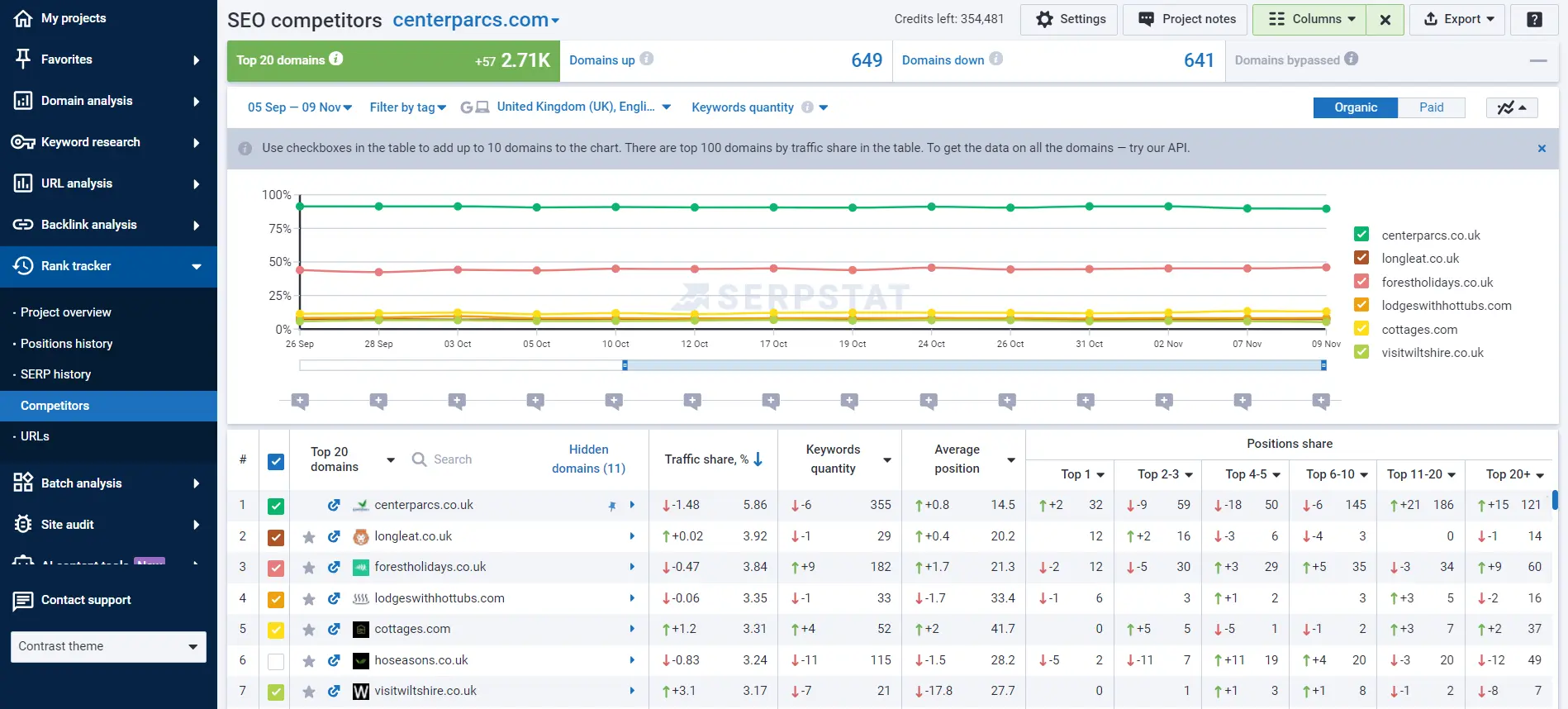The height and width of the screenshot is (709, 1568).
Task: Open the 05 Sep — 09 Nov date picker
Action: pos(299,107)
